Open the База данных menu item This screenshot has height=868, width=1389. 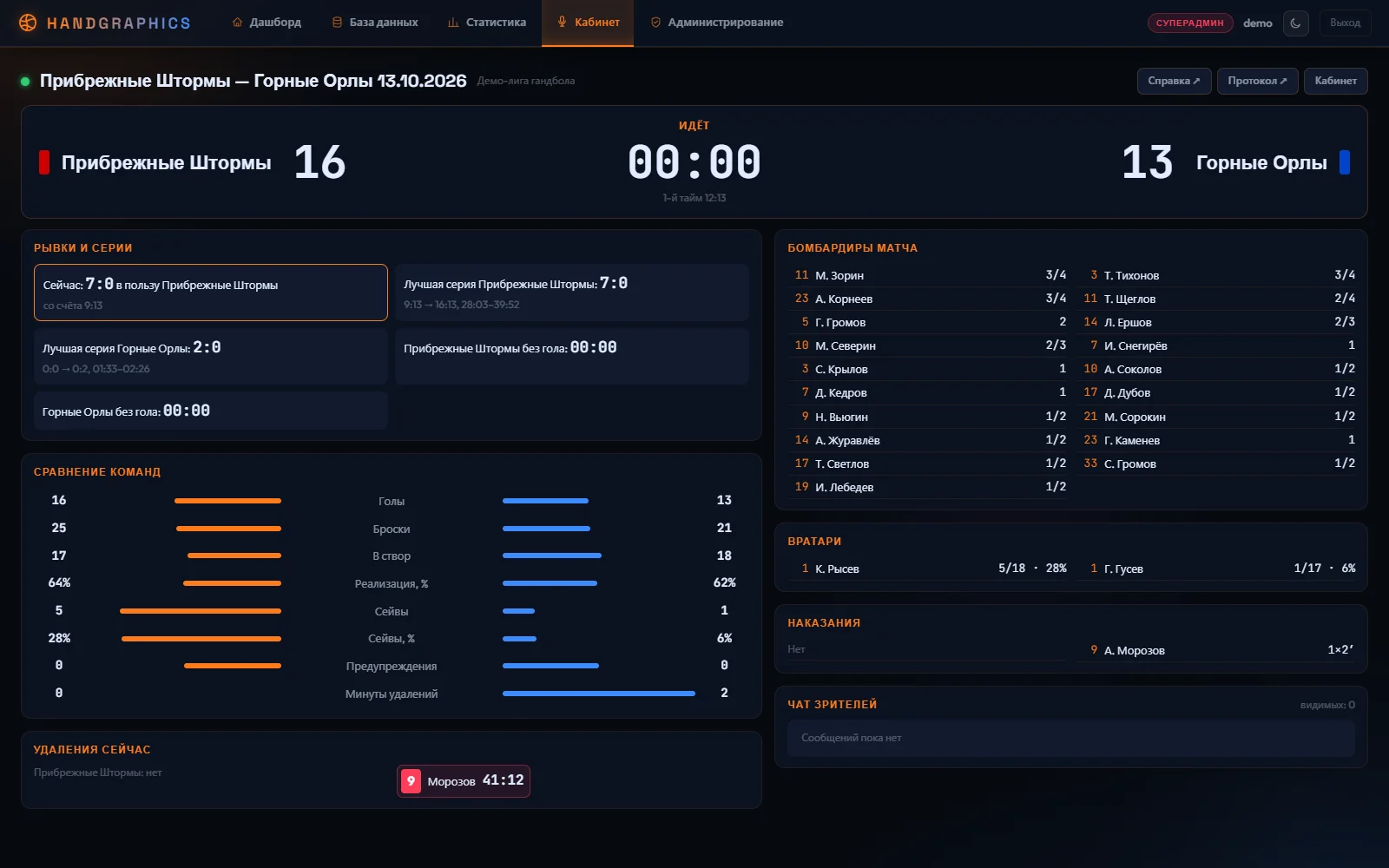(375, 23)
